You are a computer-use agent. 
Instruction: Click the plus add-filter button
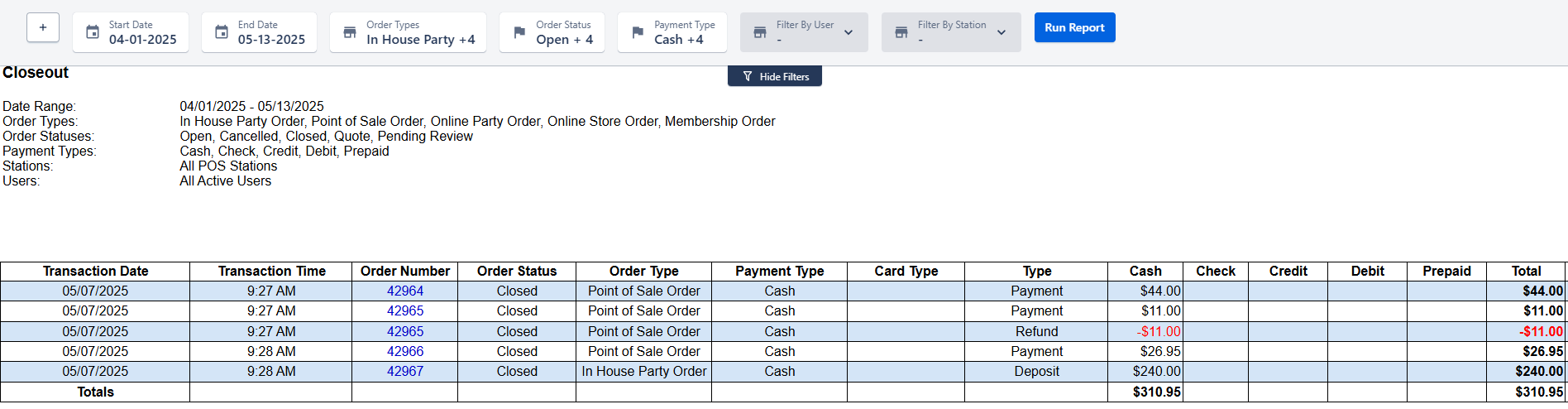point(43,27)
